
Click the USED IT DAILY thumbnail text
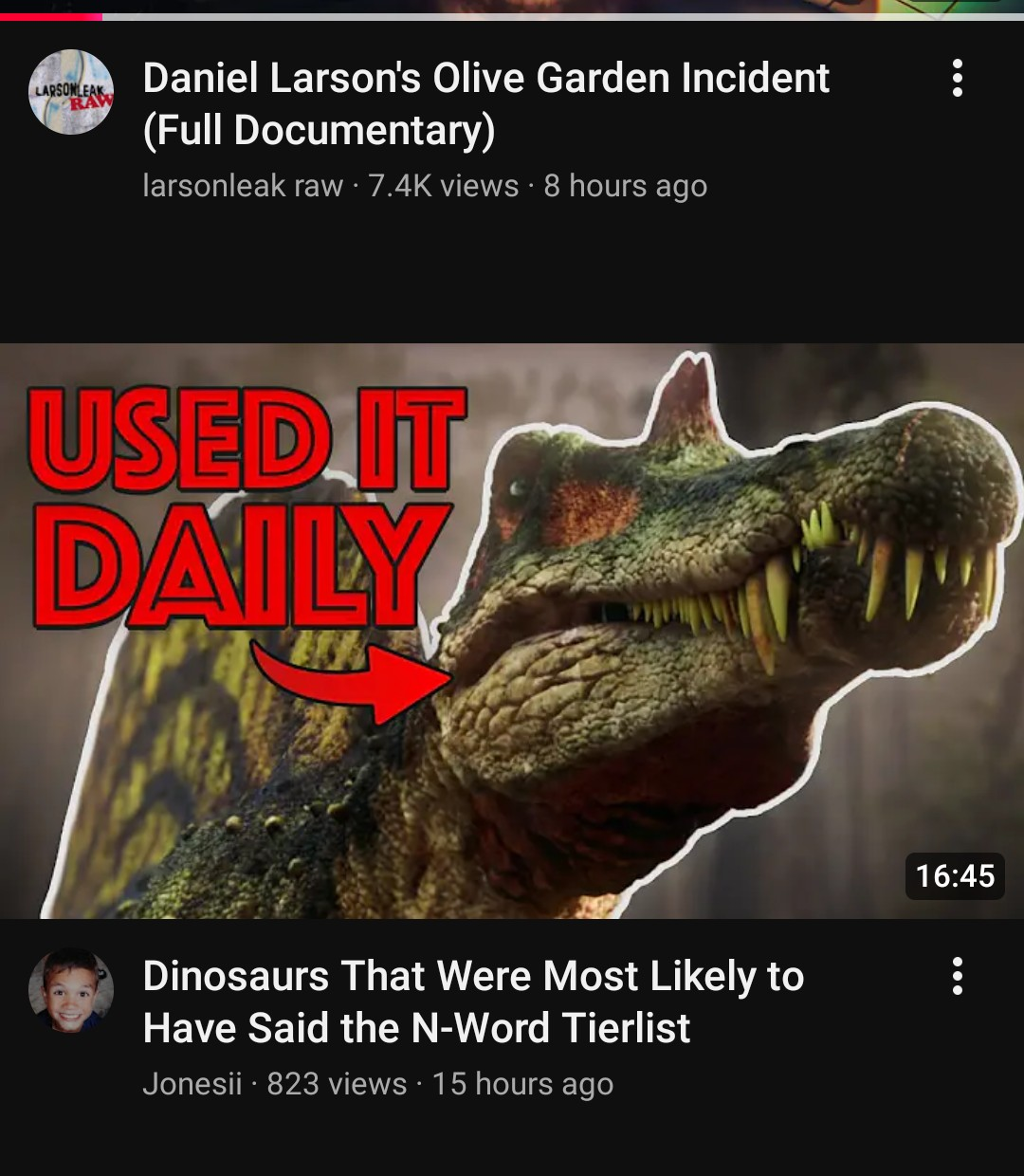point(247,507)
